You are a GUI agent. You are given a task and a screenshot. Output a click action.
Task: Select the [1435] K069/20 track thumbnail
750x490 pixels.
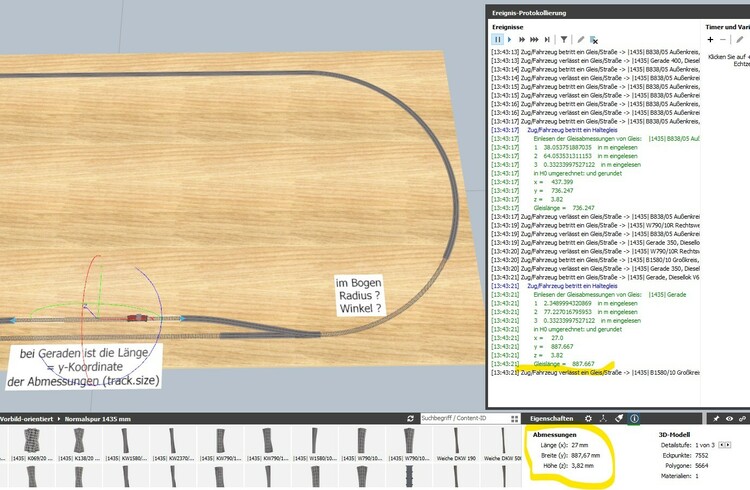(x=32, y=446)
